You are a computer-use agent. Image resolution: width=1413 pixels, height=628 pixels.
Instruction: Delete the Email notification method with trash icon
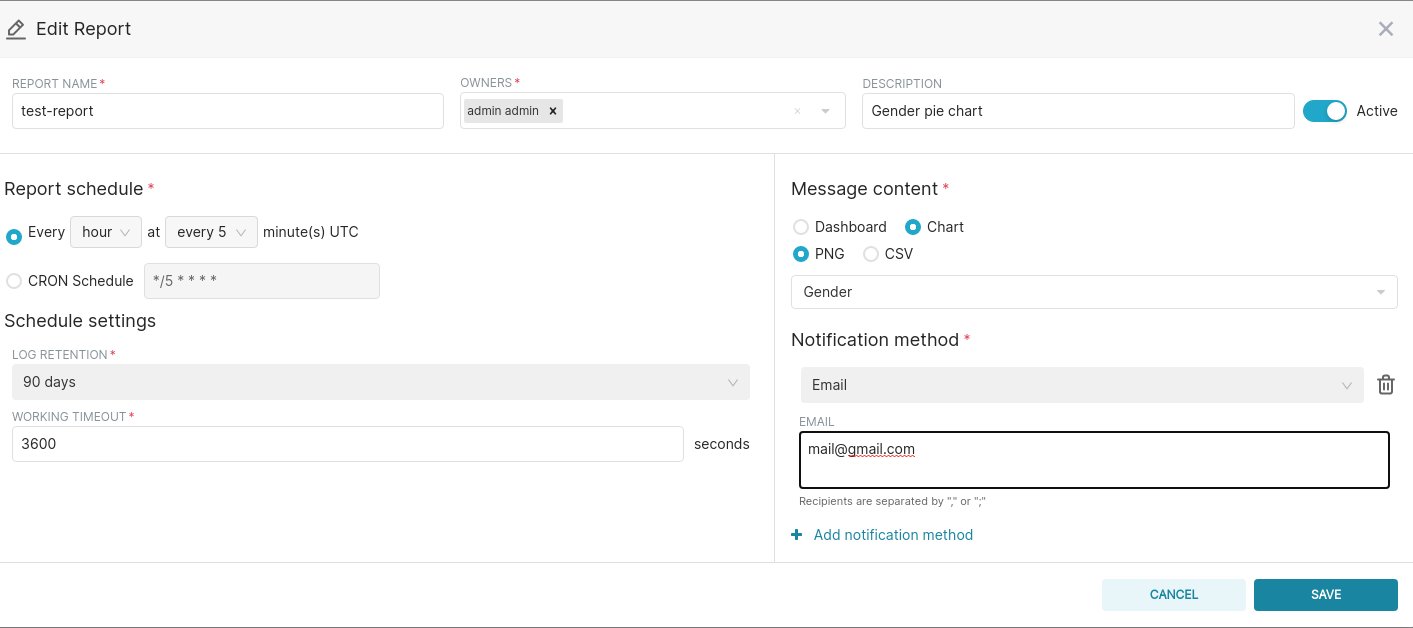click(x=1386, y=385)
